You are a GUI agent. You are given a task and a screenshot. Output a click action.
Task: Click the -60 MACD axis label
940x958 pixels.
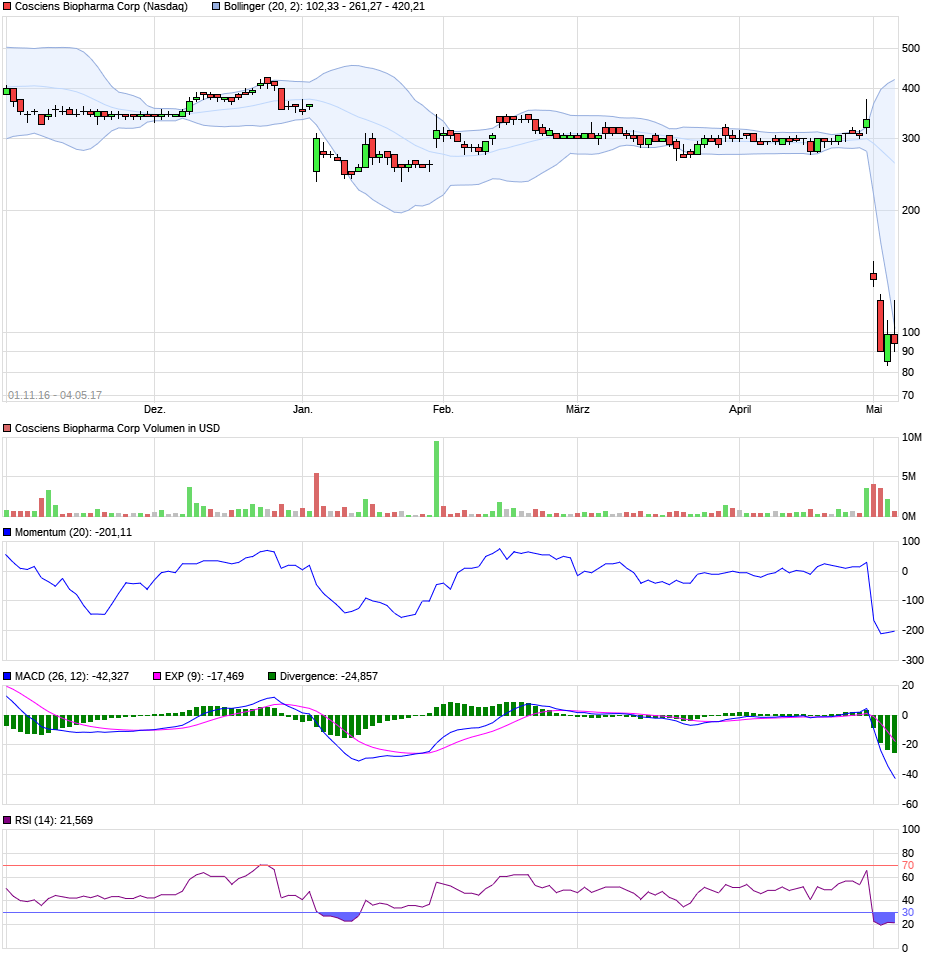[911, 805]
